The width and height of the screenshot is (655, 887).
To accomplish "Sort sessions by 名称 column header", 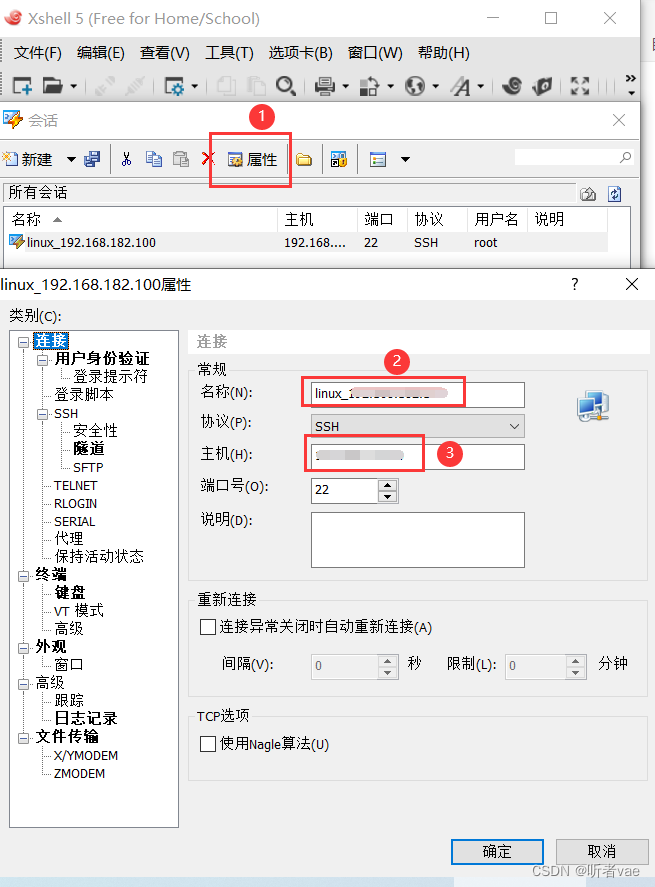I will tap(141, 219).
